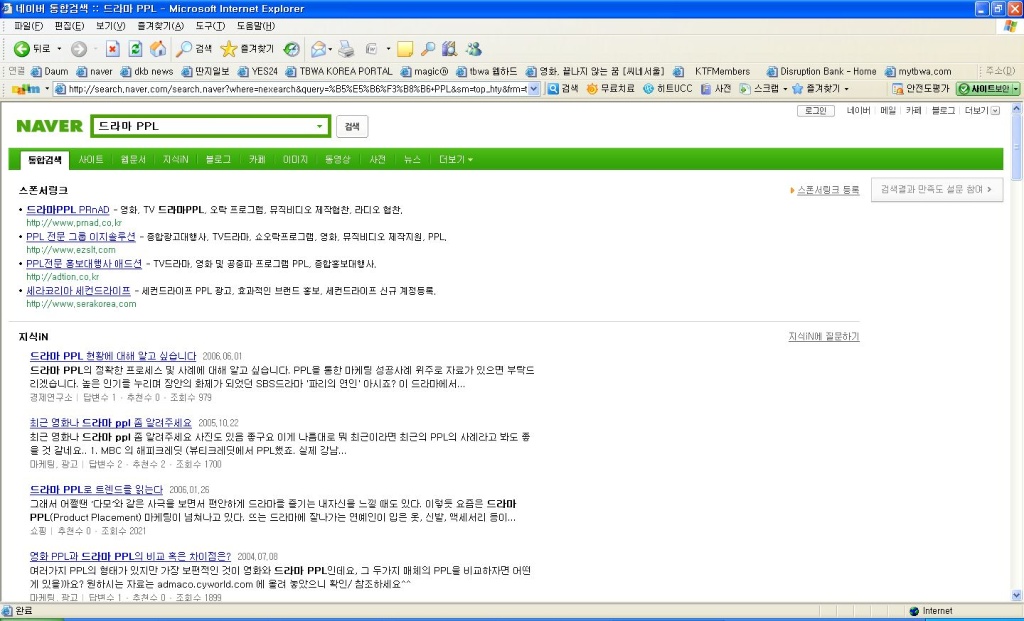The image size is (1024, 621).
Task: Switch to the 이미지 search tab
Action: tap(295, 159)
